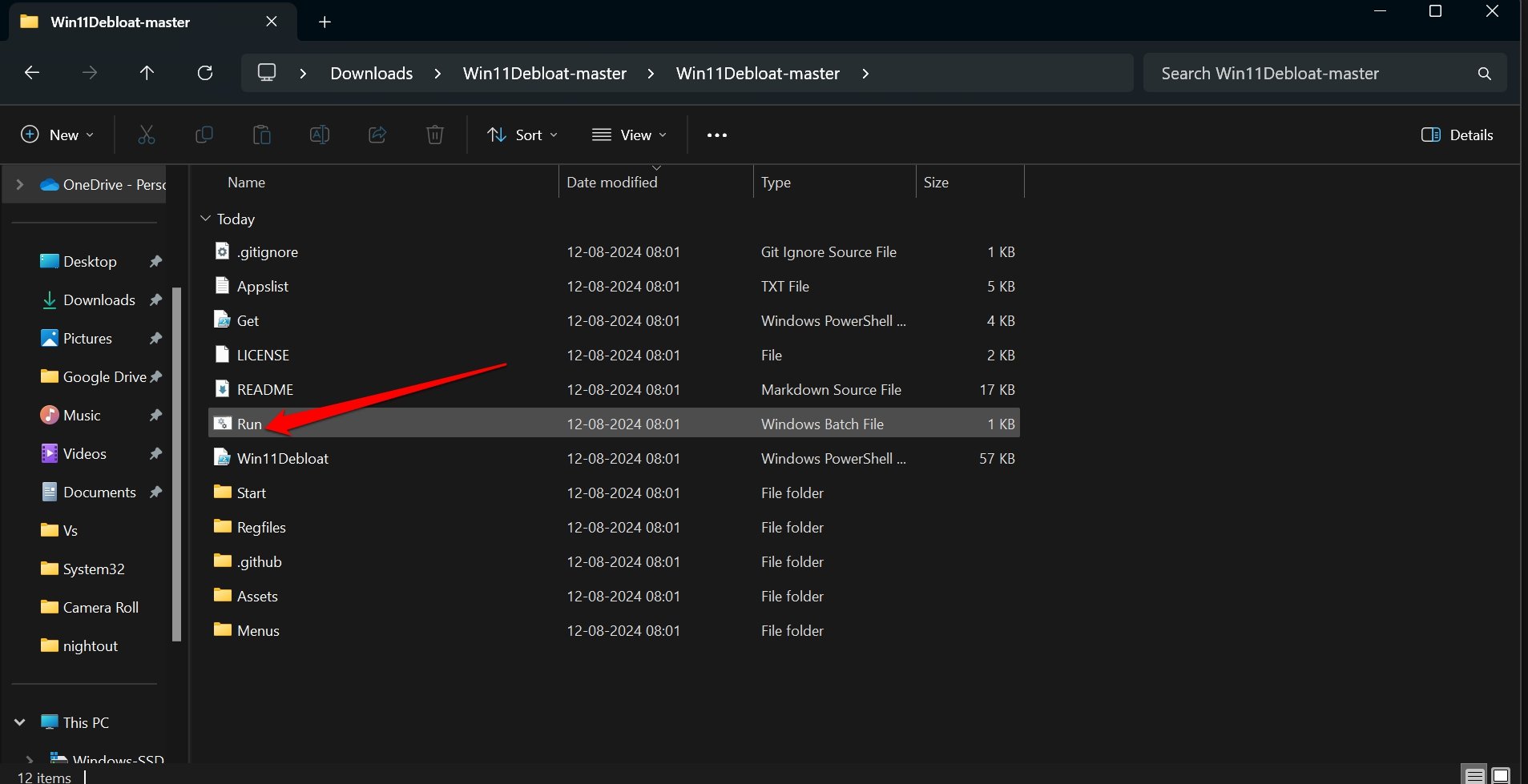Click the Delete trash can icon
Image resolution: width=1528 pixels, height=784 pixels.
435,135
